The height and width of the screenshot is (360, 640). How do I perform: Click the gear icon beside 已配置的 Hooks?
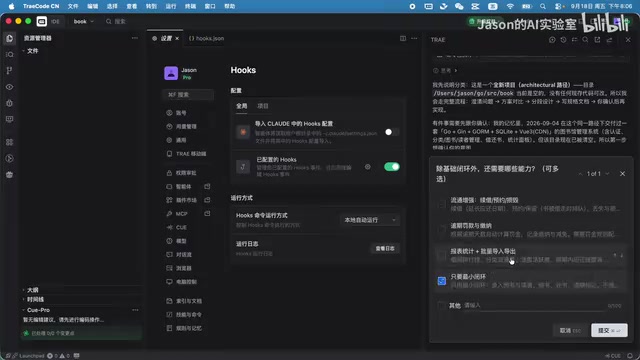368,167
